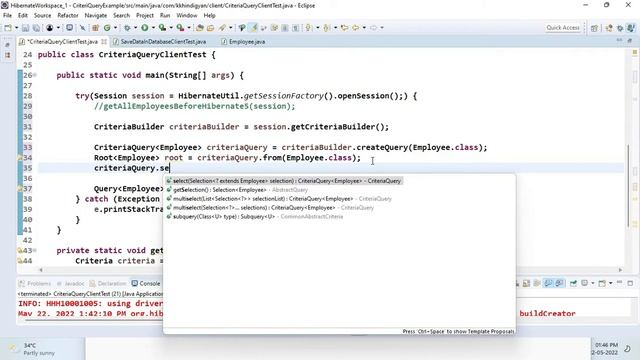The image size is (640, 360).
Task: Go to Last Edit Location
Action: 344,28
